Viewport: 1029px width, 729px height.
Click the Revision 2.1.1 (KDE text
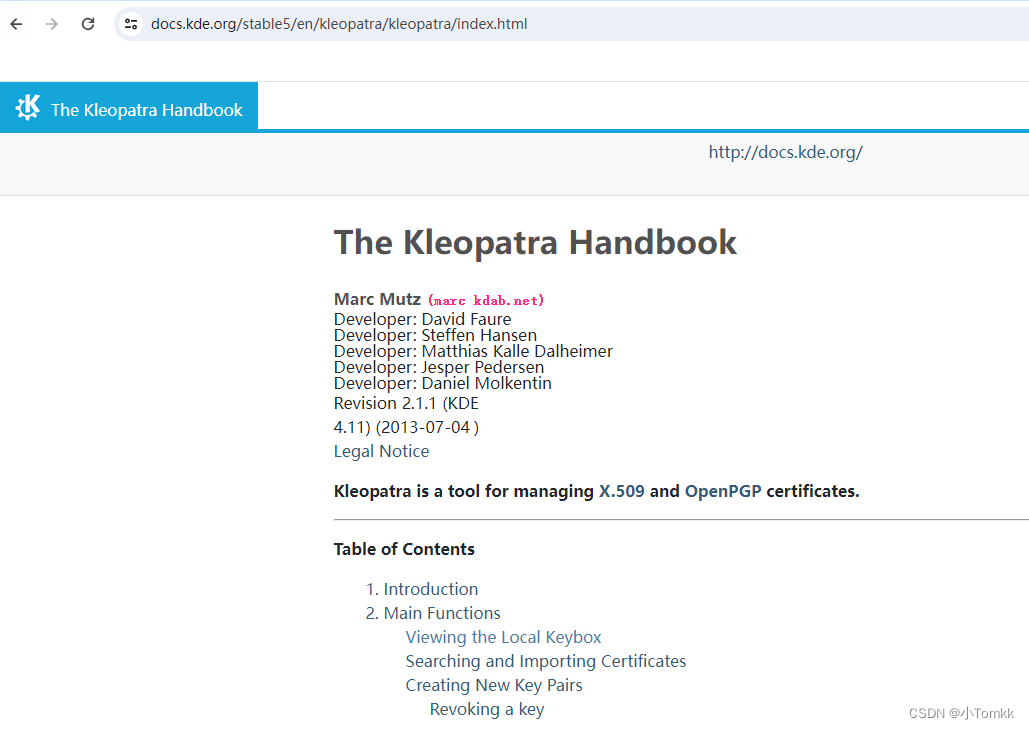point(406,404)
